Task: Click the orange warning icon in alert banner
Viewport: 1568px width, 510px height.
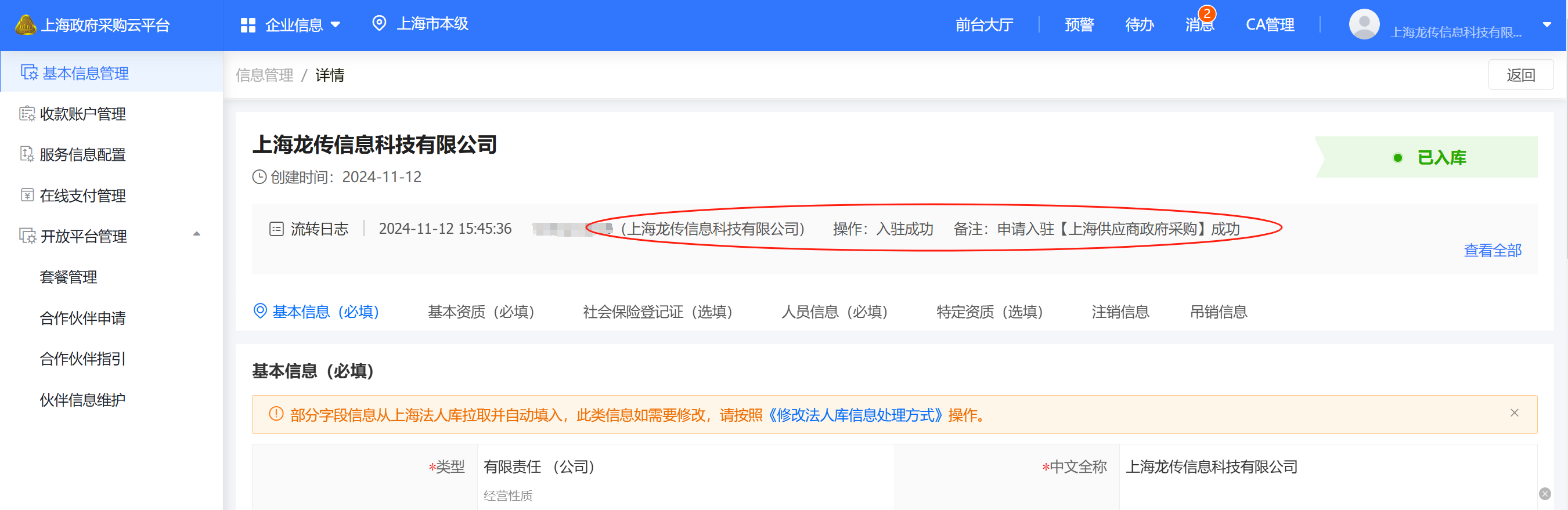Action: pos(276,414)
